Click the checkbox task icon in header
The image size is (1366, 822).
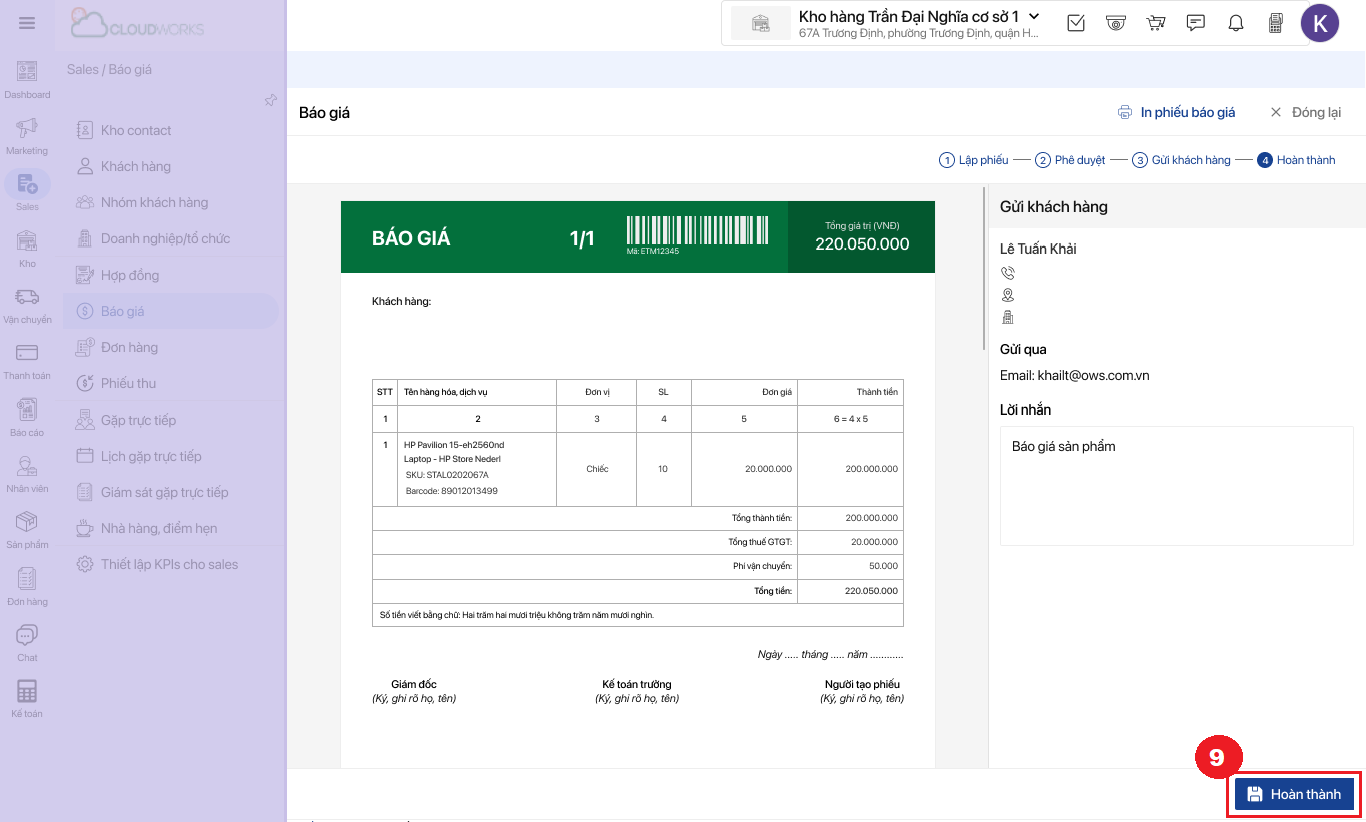coord(1076,23)
